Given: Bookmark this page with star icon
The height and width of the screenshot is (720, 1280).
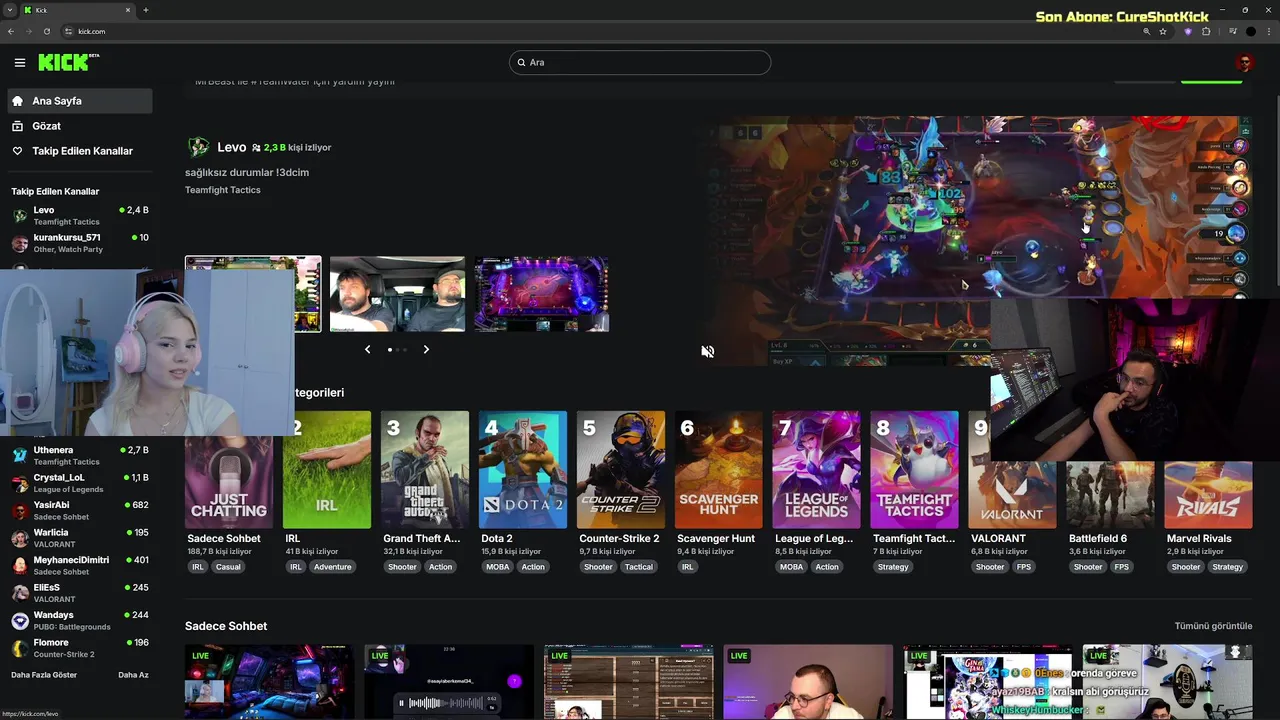Looking at the screenshot, I should pos(1163,31).
